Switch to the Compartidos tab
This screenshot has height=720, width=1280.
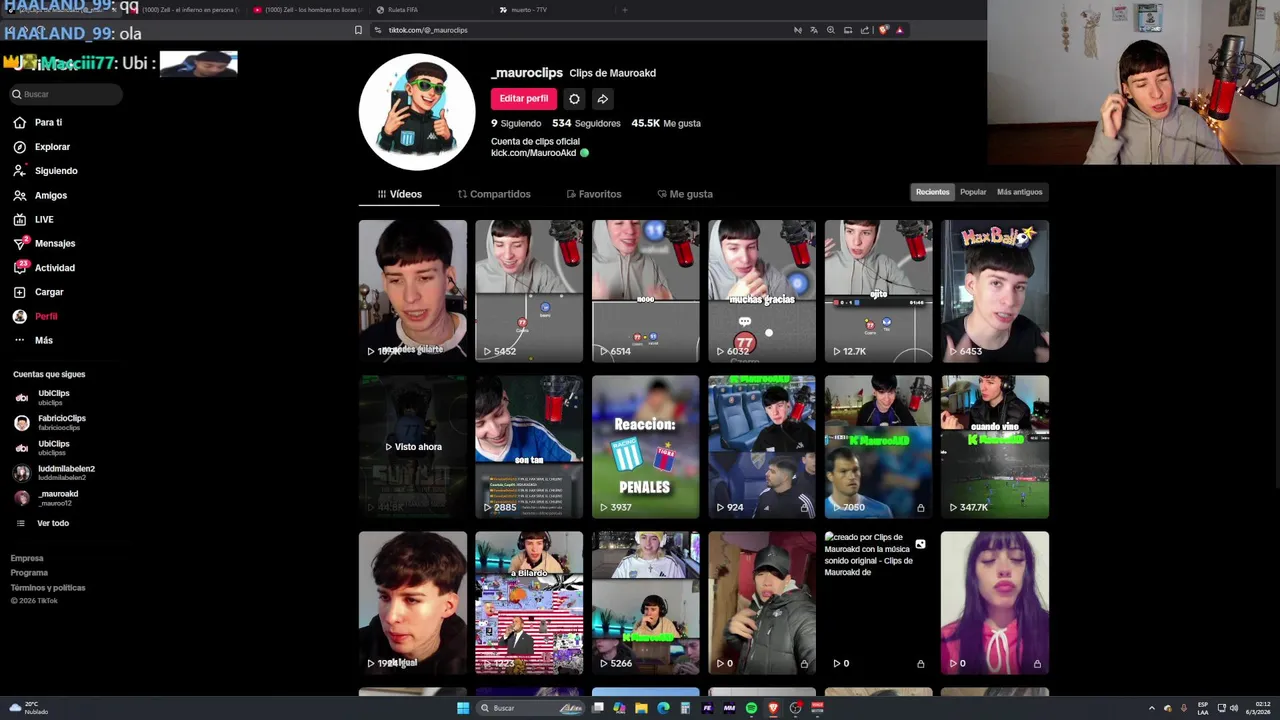(494, 194)
